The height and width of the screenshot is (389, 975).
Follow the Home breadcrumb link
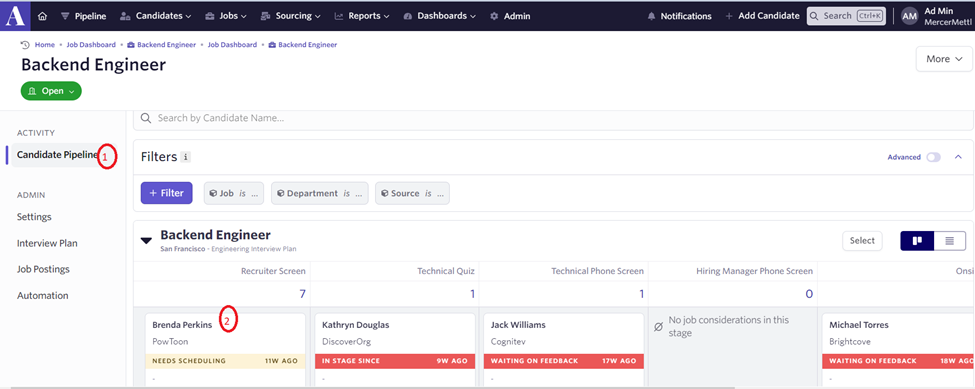(x=45, y=45)
